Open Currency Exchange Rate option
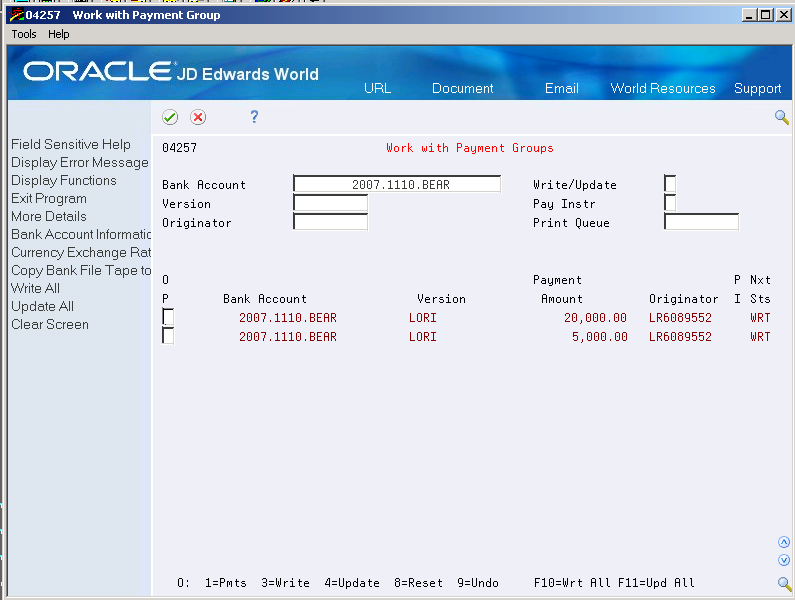Screen dimensions: 795x600 coord(81,253)
